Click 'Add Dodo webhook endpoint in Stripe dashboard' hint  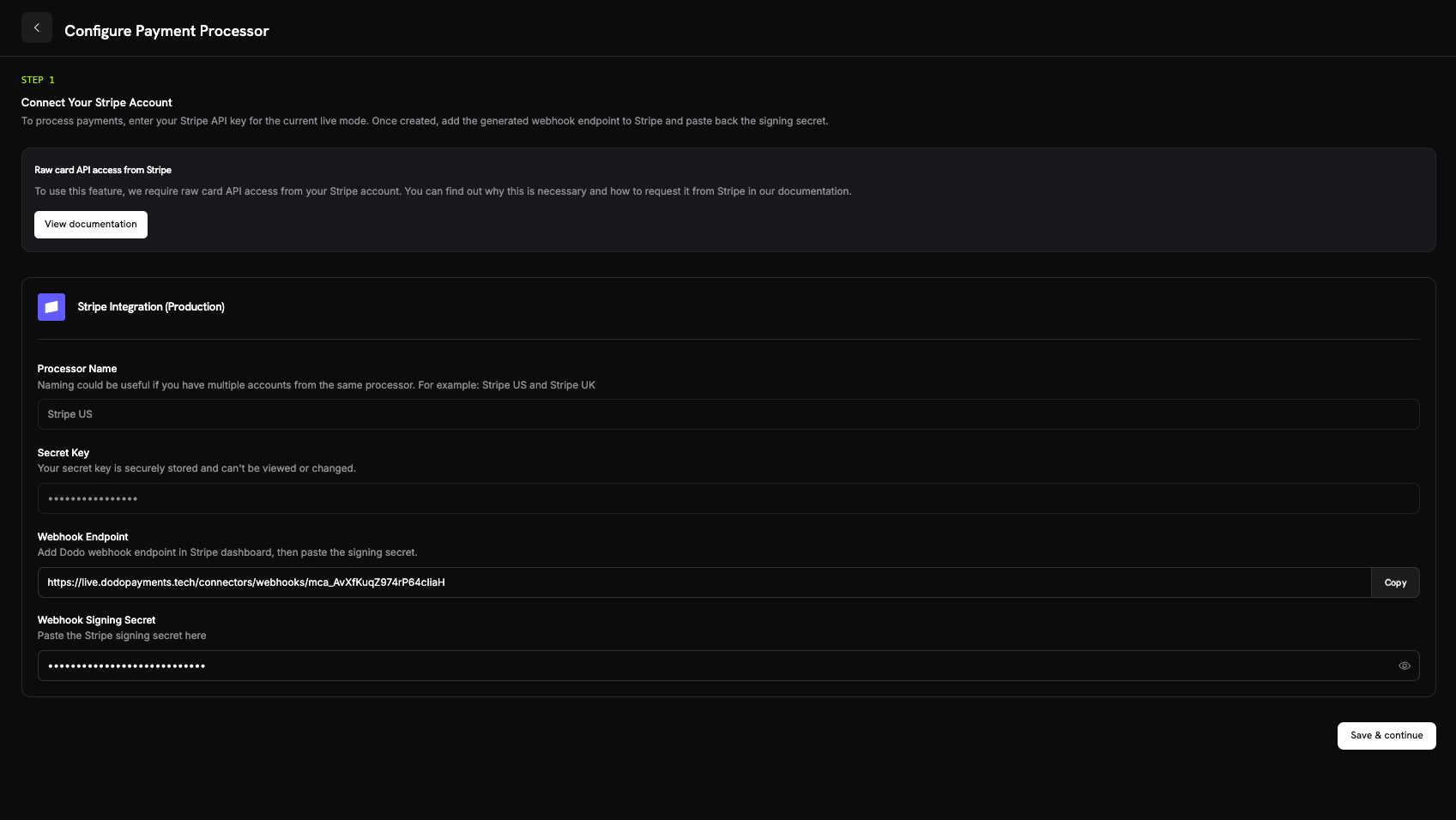[227, 552]
